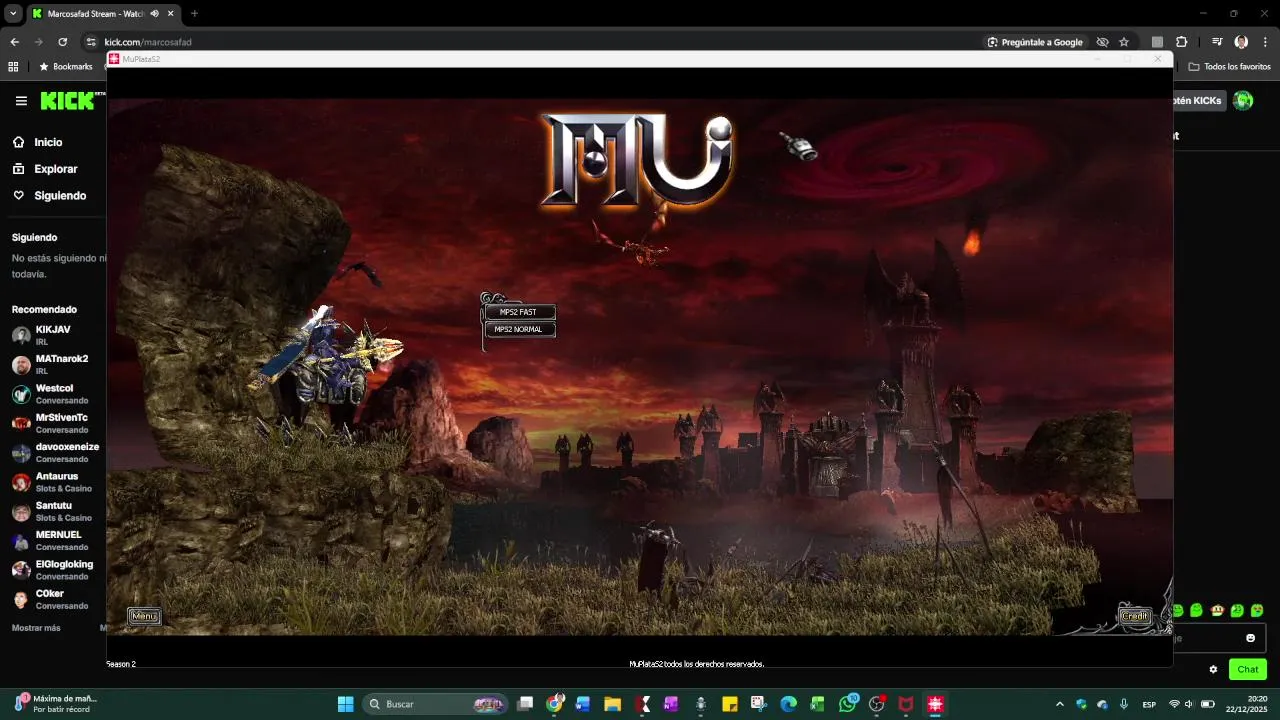Image resolution: width=1280 pixels, height=720 pixels.
Task: Open Windows Start menu
Action: pos(345,704)
